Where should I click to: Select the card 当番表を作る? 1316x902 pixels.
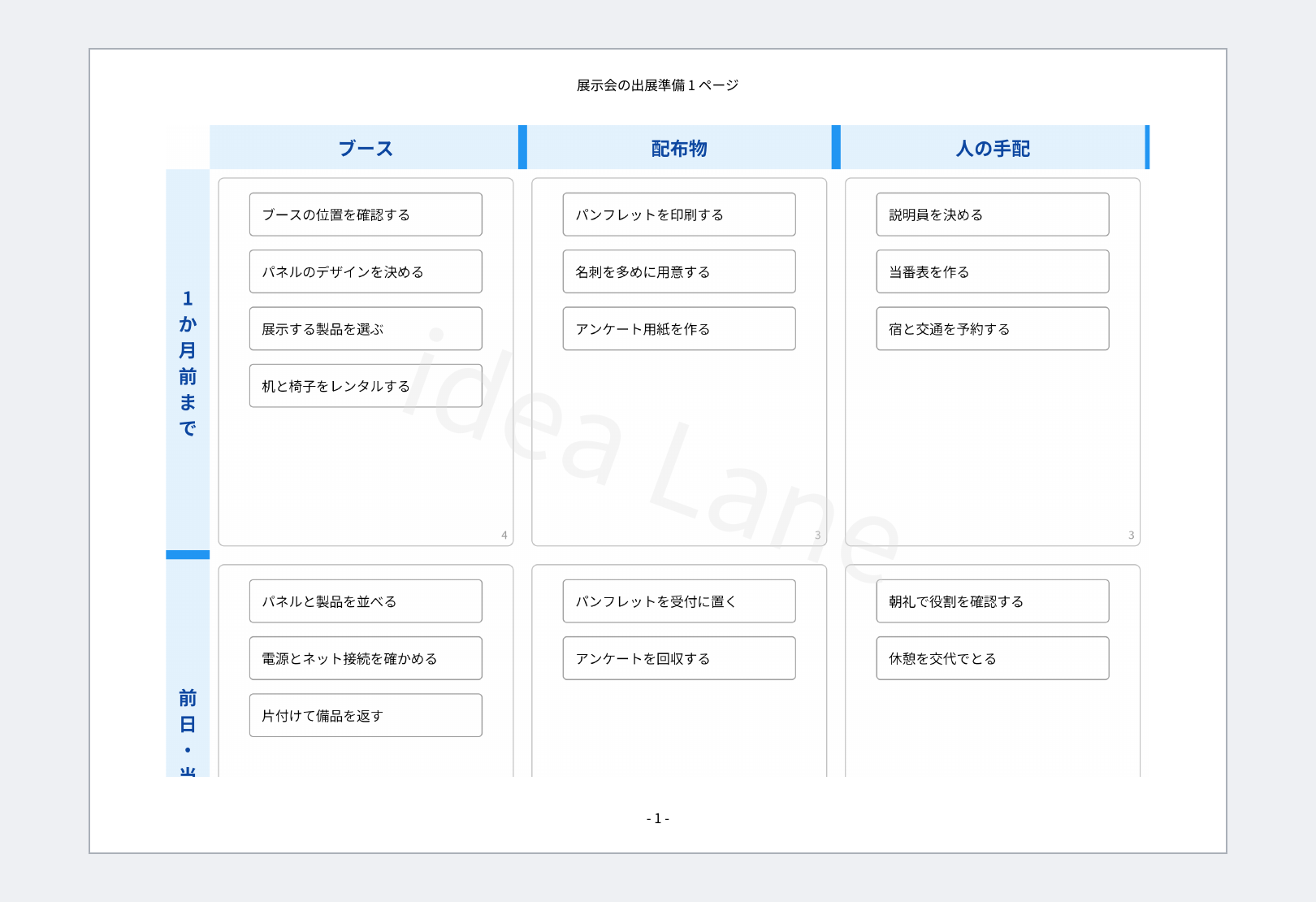point(993,271)
